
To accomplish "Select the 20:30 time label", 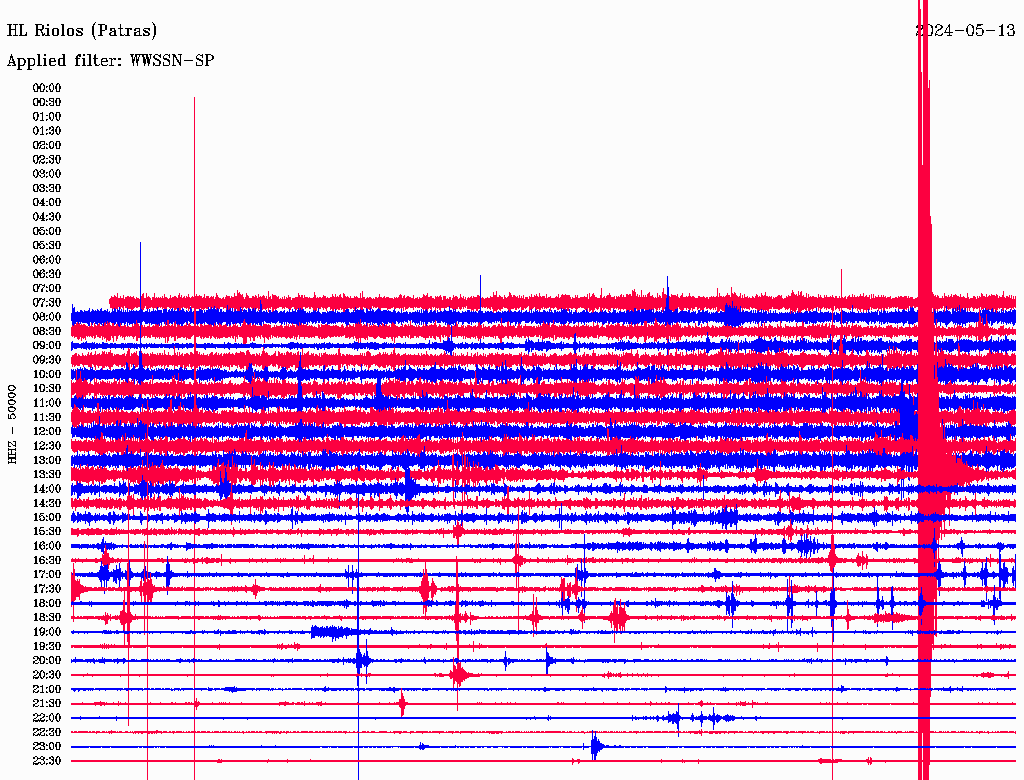I will pyautogui.click(x=47, y=675).
